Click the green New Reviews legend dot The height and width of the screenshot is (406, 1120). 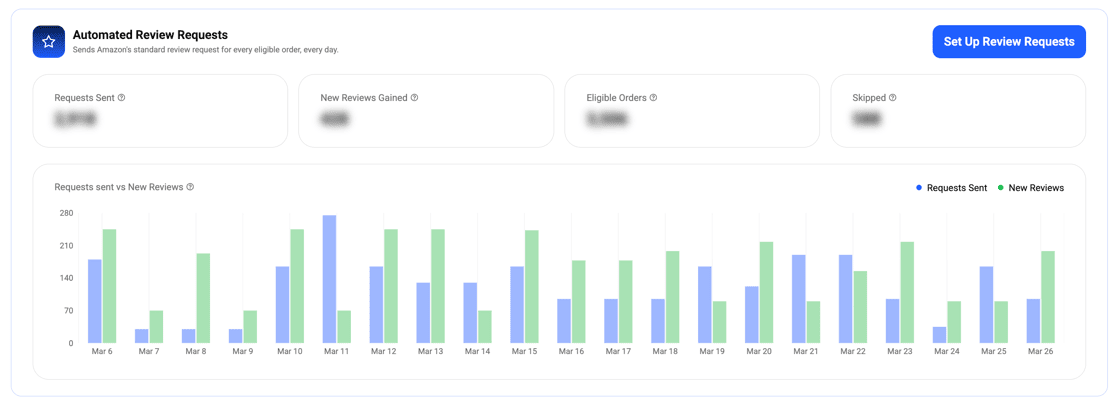1001,188
